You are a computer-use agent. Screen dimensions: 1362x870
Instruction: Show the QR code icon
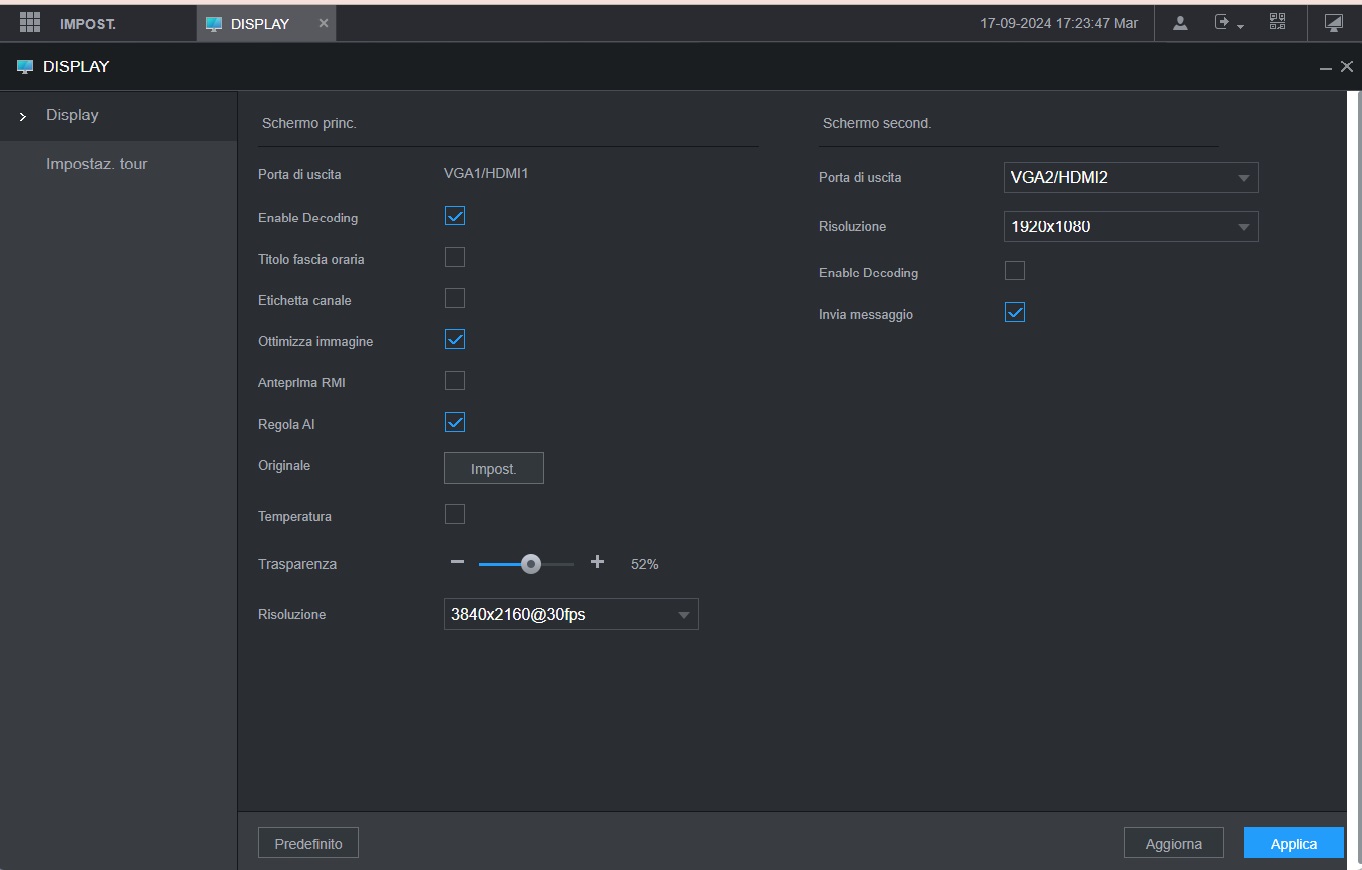[1277, 22]
